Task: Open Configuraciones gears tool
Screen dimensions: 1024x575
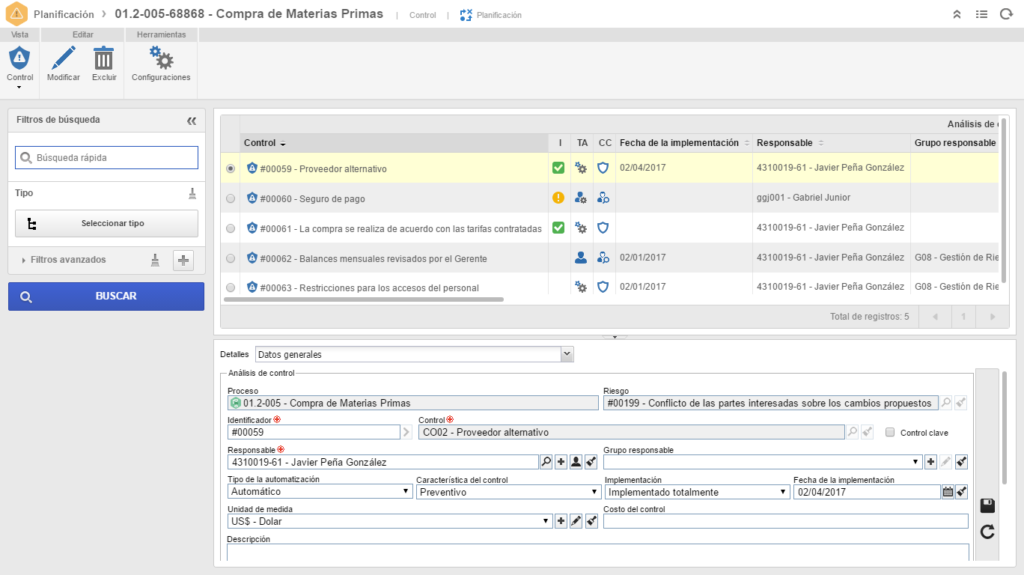Action: [x=161, y=64]
